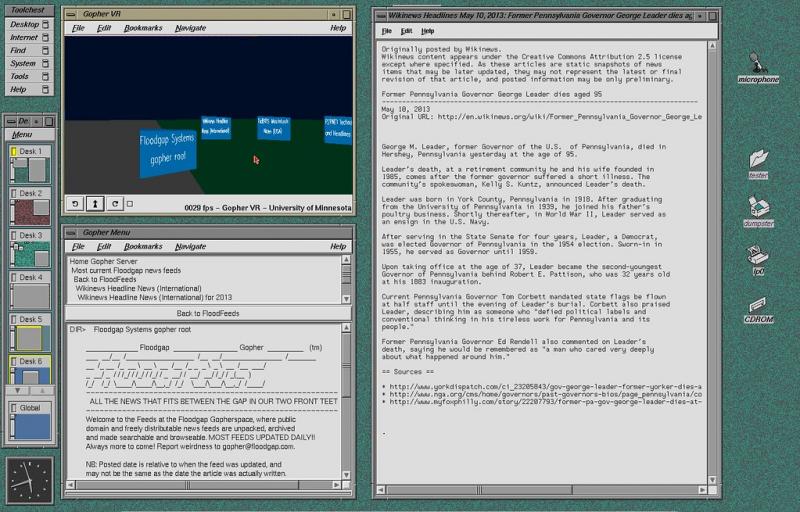Open System cascade menu in Toolchest
Screen dimensions: 800x512
(x=29, y=63)
